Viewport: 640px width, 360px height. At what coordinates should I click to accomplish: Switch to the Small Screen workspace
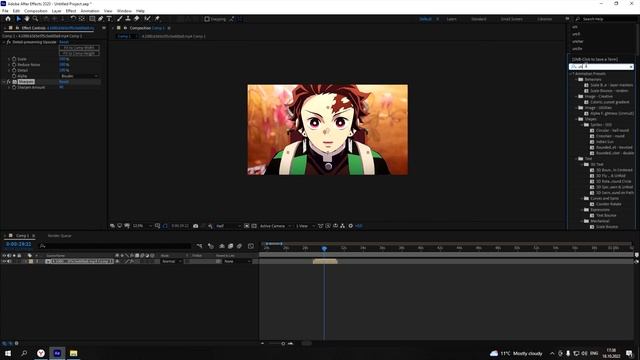(x=511, y=19)
